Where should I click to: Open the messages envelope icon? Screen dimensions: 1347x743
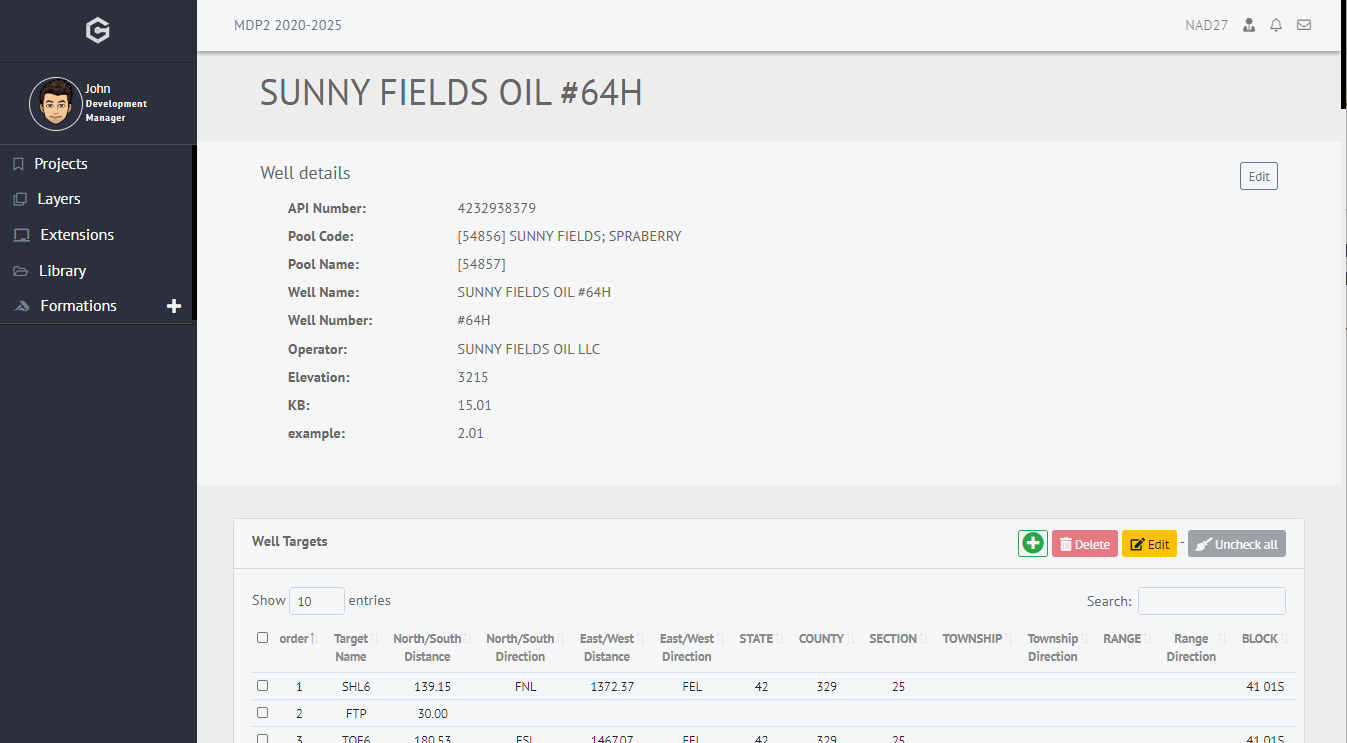1304,25
